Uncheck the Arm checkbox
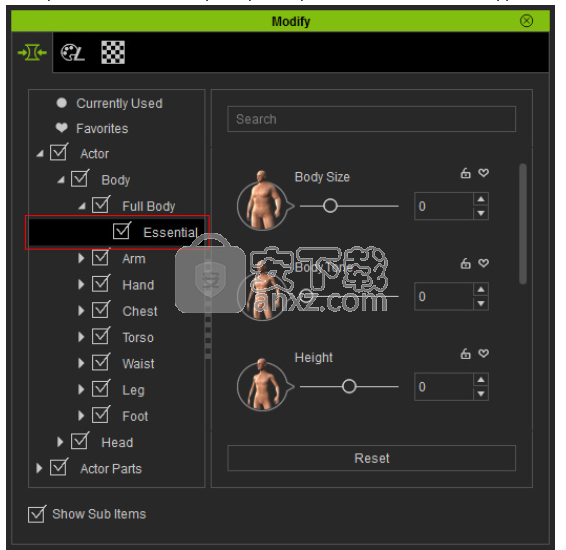 click(101, 257)
